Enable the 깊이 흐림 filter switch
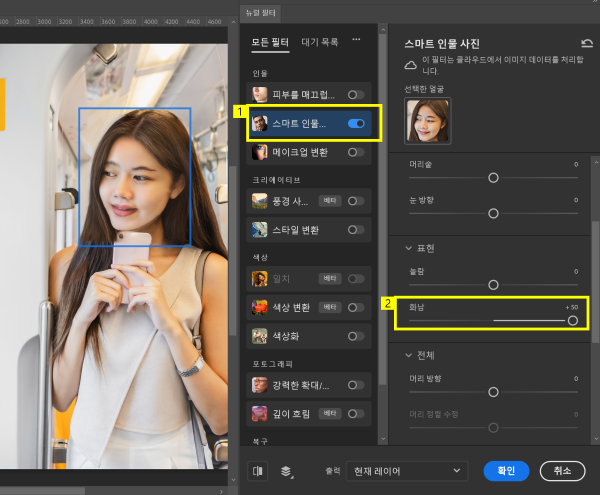This screenshot has height=495, width=600. tap(356, 414)
